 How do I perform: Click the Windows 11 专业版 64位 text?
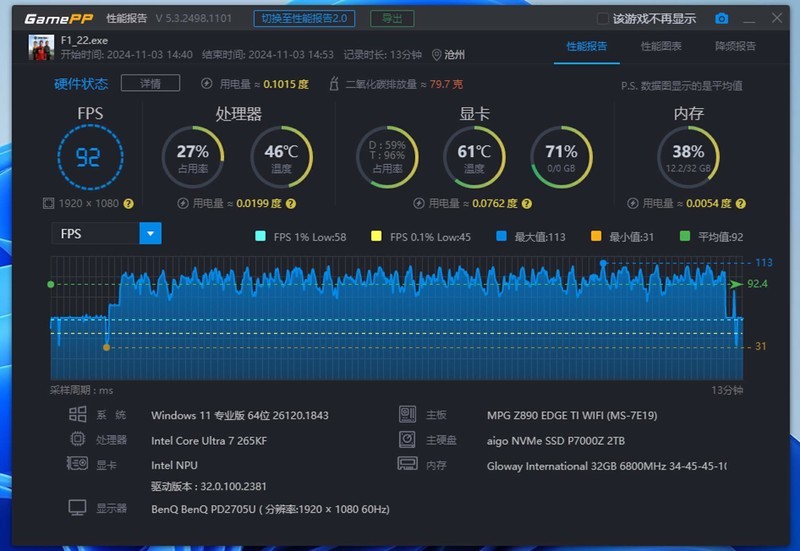click(240, 416)
